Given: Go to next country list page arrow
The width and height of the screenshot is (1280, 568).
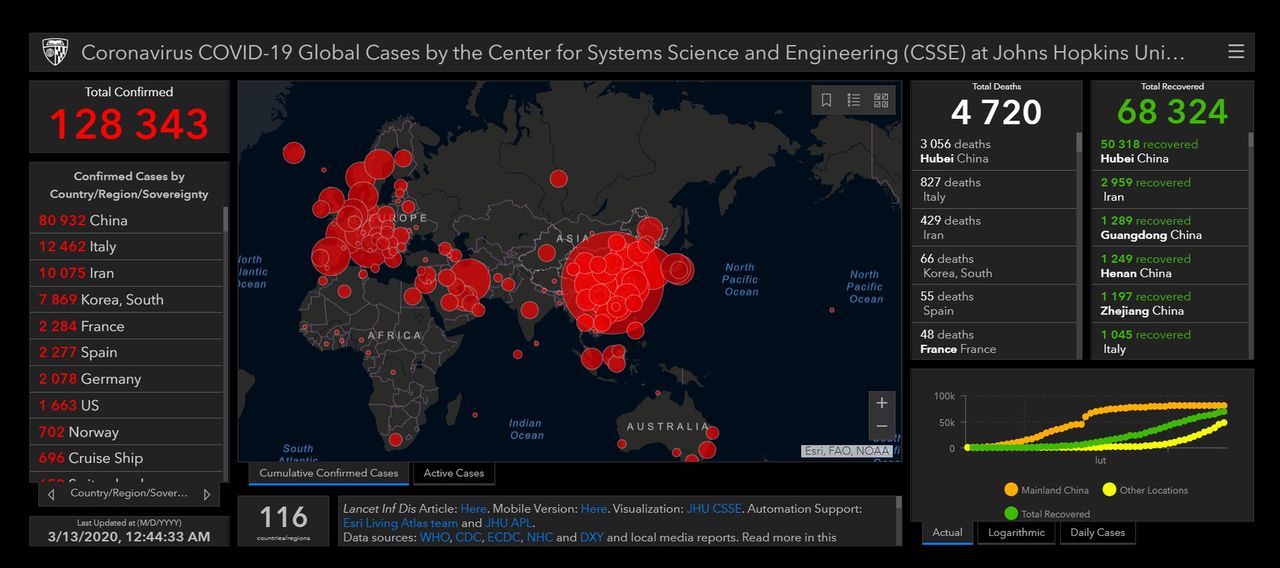Looking at the screenshot, I should tap(207, 494).
